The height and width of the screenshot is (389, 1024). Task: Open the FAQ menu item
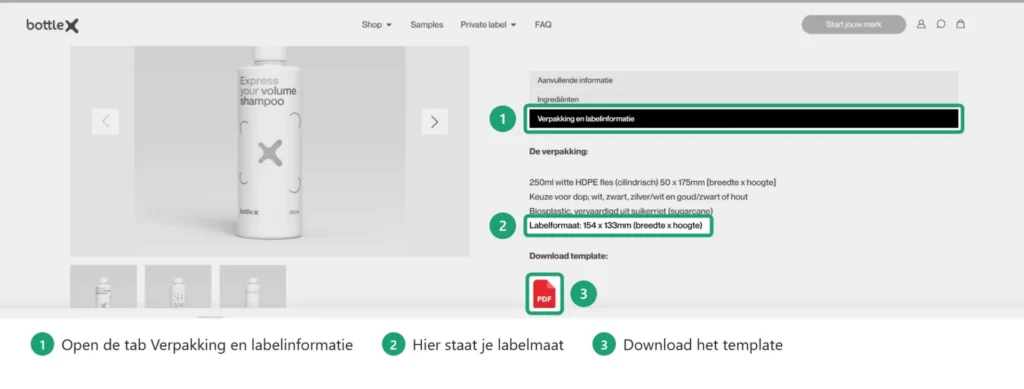tap(543, 25)
